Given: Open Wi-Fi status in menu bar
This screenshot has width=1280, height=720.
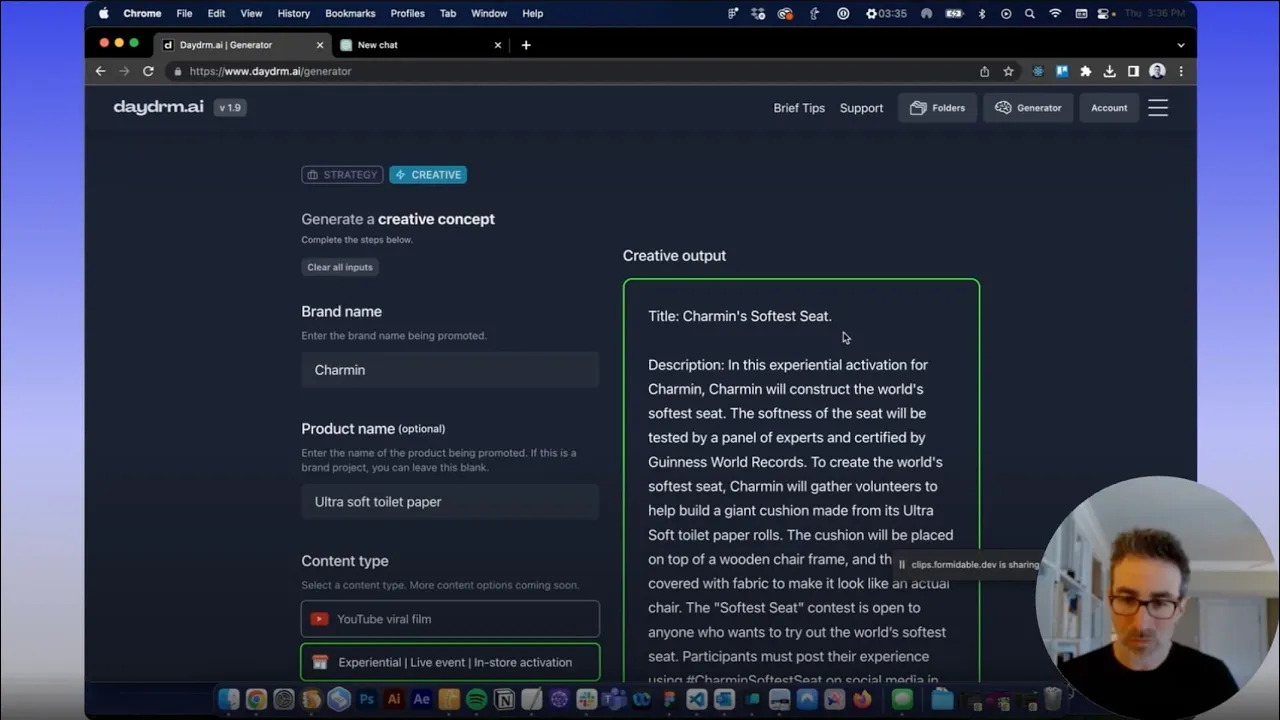Looking at the screenshot, I should click(1055, 14).
